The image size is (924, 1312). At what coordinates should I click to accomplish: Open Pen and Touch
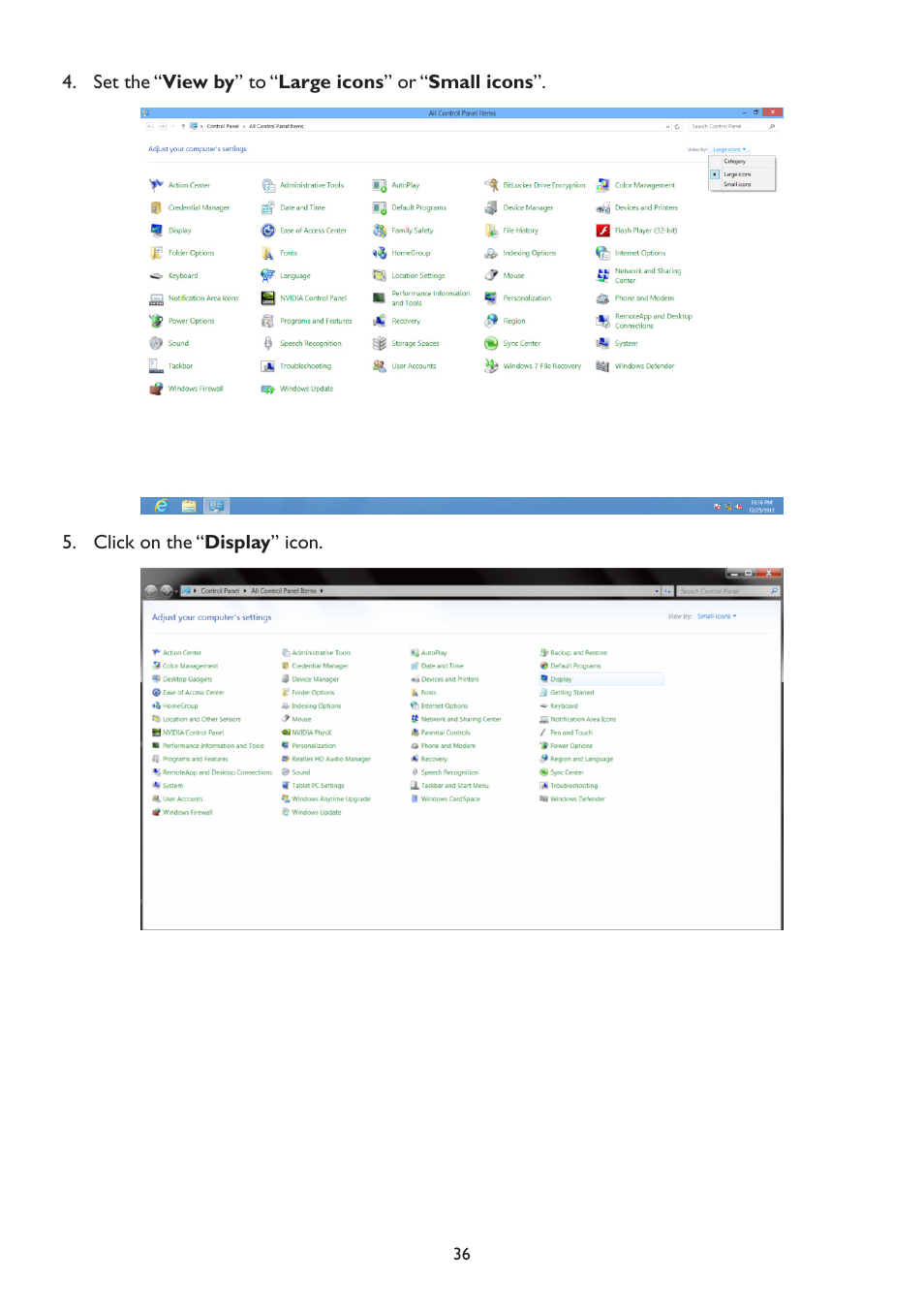[x=566, y=733]
